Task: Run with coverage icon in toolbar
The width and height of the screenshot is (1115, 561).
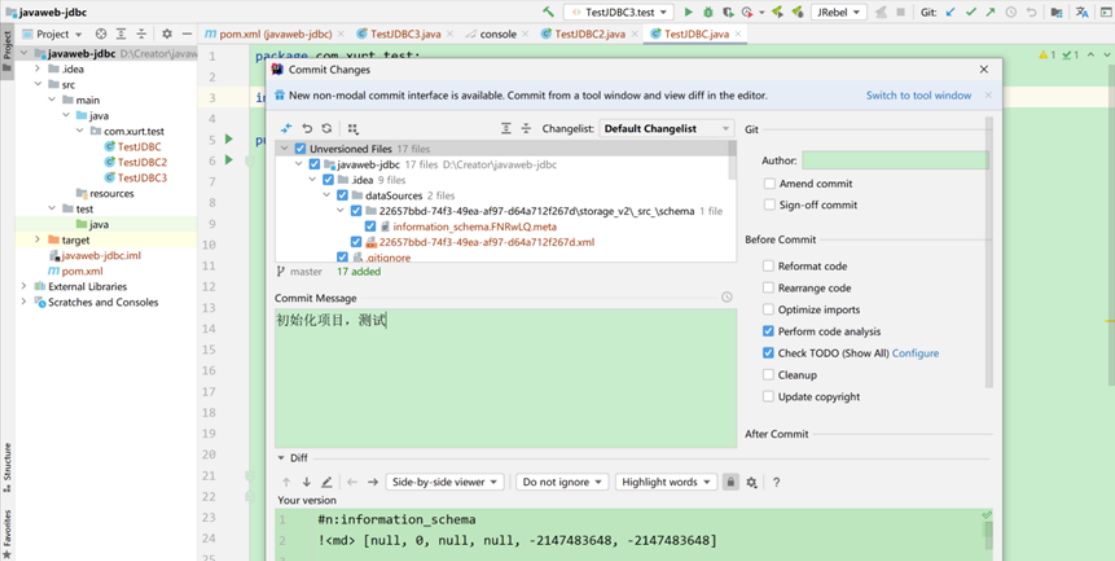Action: (727, 12)
